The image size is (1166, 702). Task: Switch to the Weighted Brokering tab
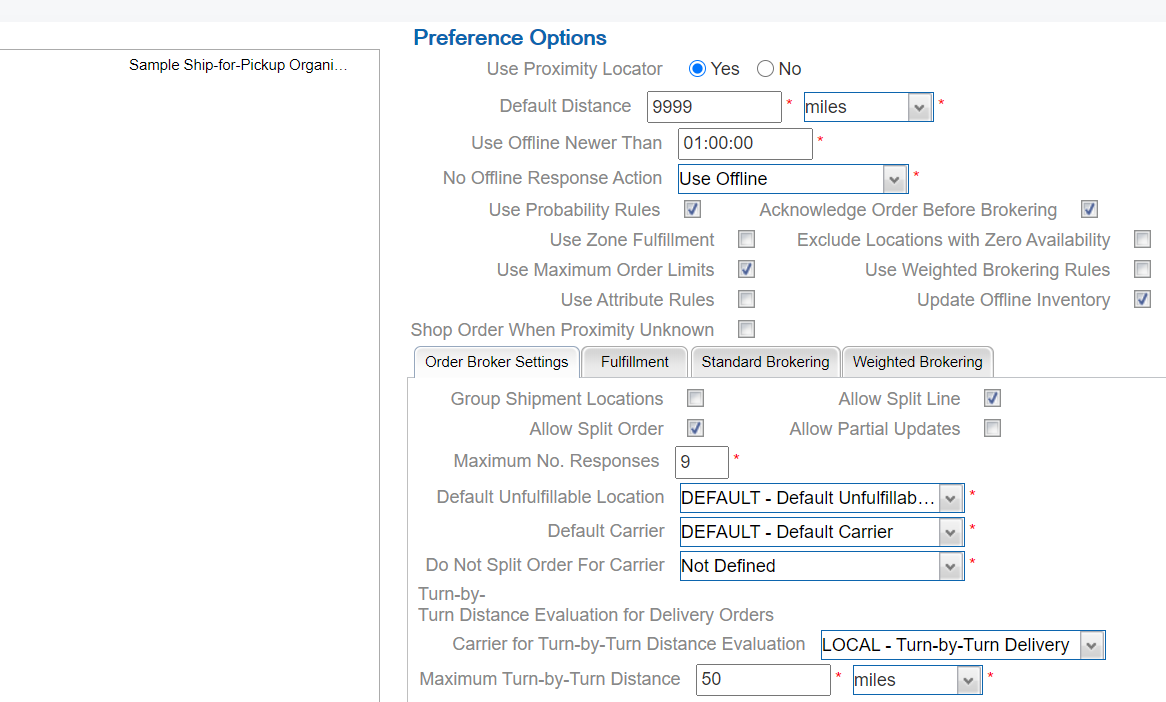(917, 362)
